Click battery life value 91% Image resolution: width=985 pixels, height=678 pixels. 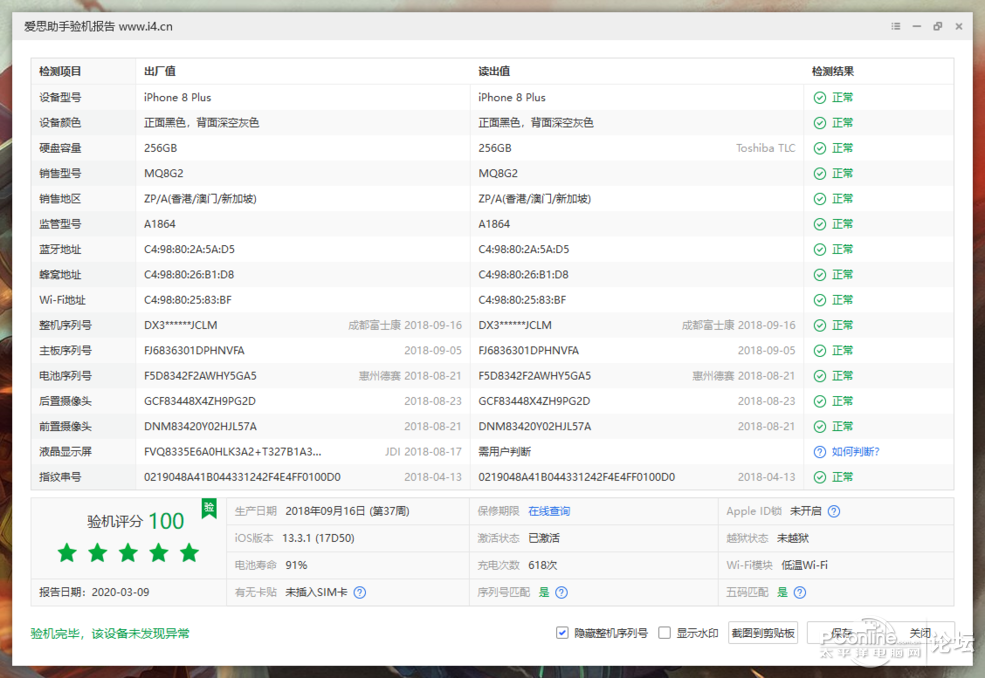297,565
